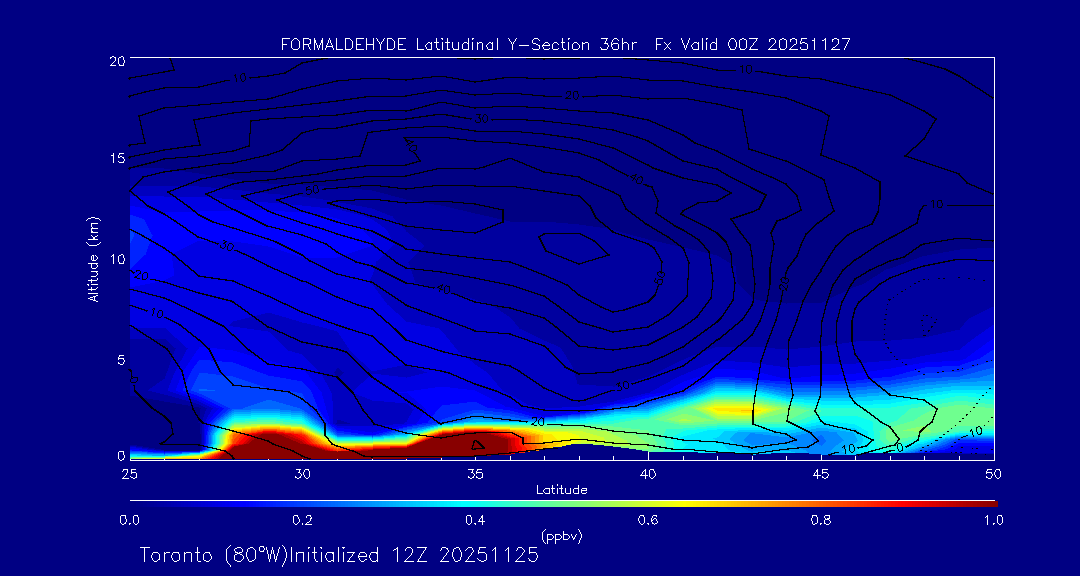The height and width of the screenshot is (576, 1080).
Task: Click the 15 km altitude tick label
Action: coord(116,159)
